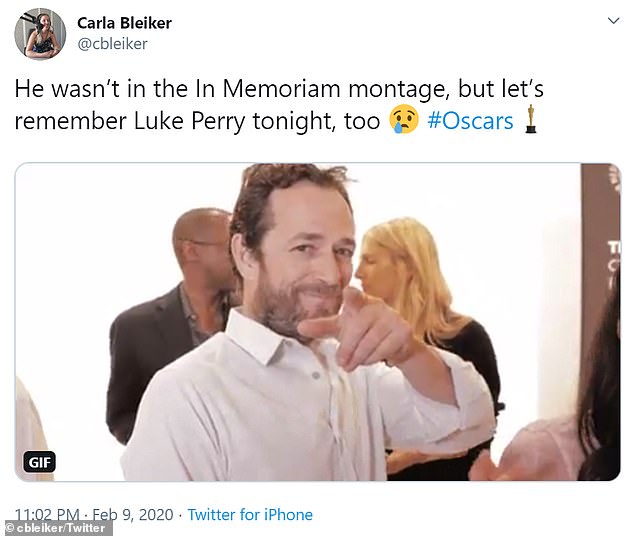The image size is (634, 536).
Task: Open the Carla Bleiker display name link
Action: point(125,23)
